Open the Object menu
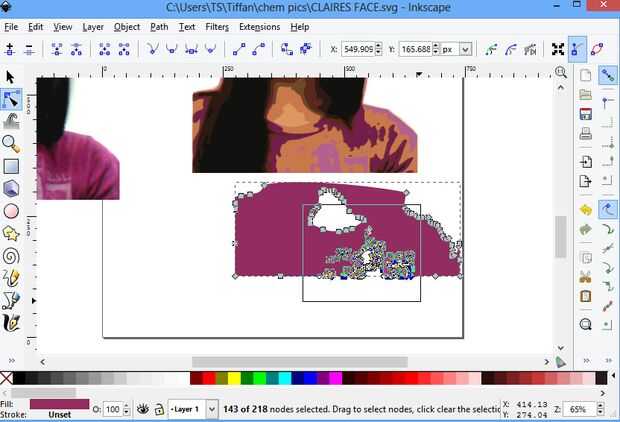Image resolution: width=620 pixels, height=422 pixels. tap(127, 27)
